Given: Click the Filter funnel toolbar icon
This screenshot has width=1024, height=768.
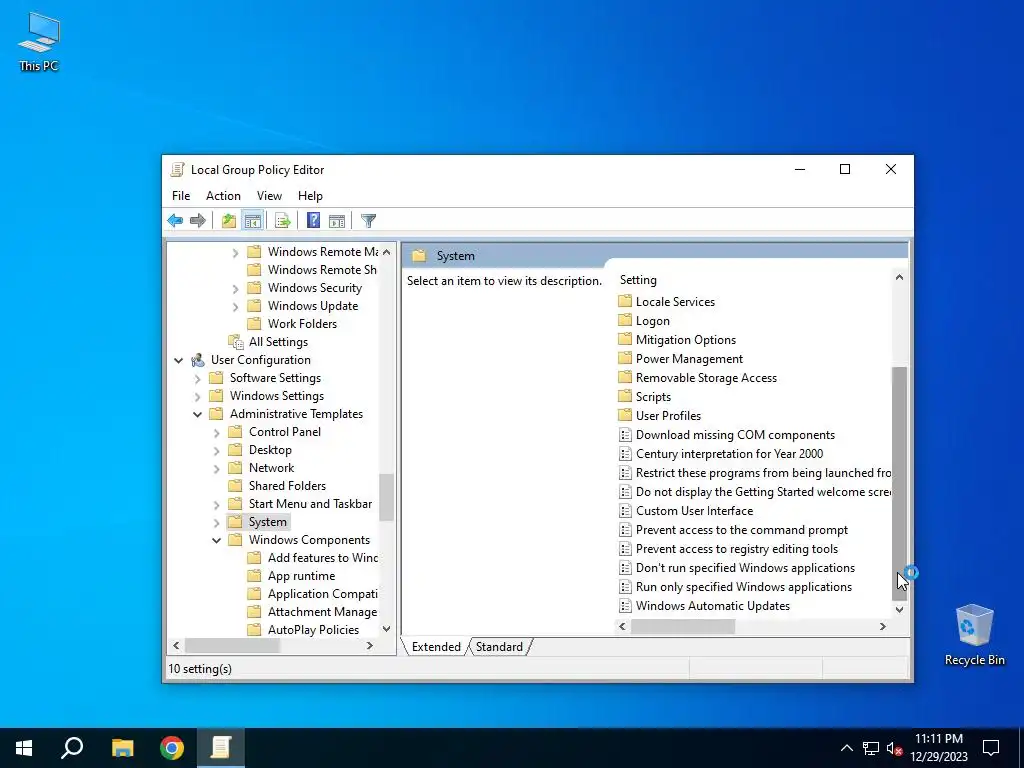Looking at the screenshot, I should (x=368, y=221).
